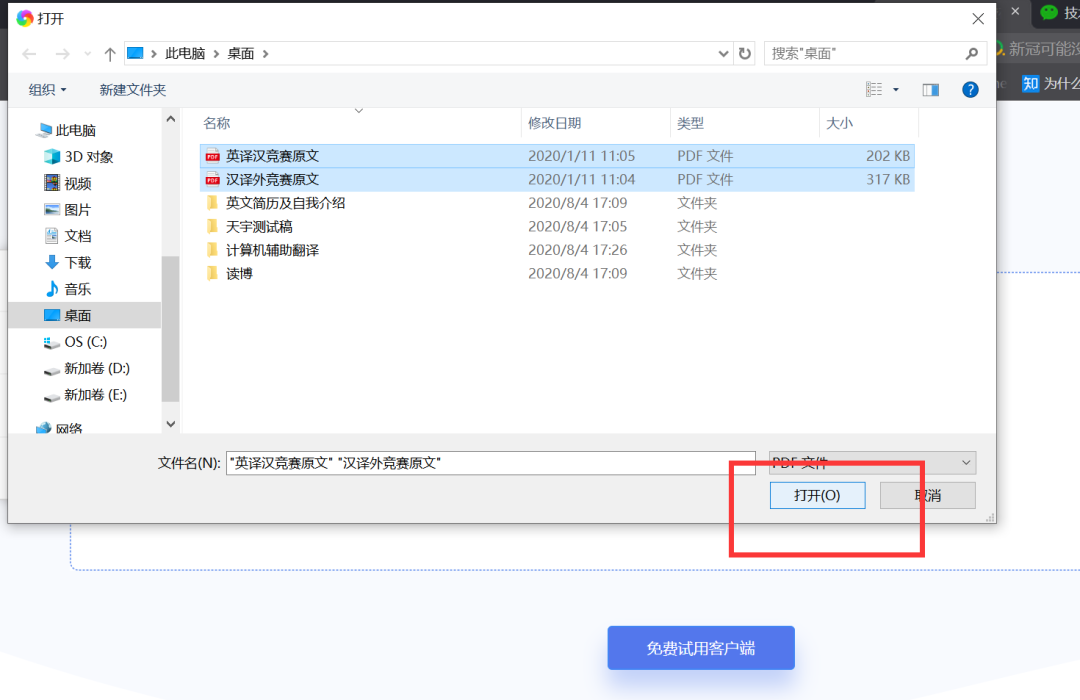Open the 知乎 为什么 bookmark

(1050, 83)
